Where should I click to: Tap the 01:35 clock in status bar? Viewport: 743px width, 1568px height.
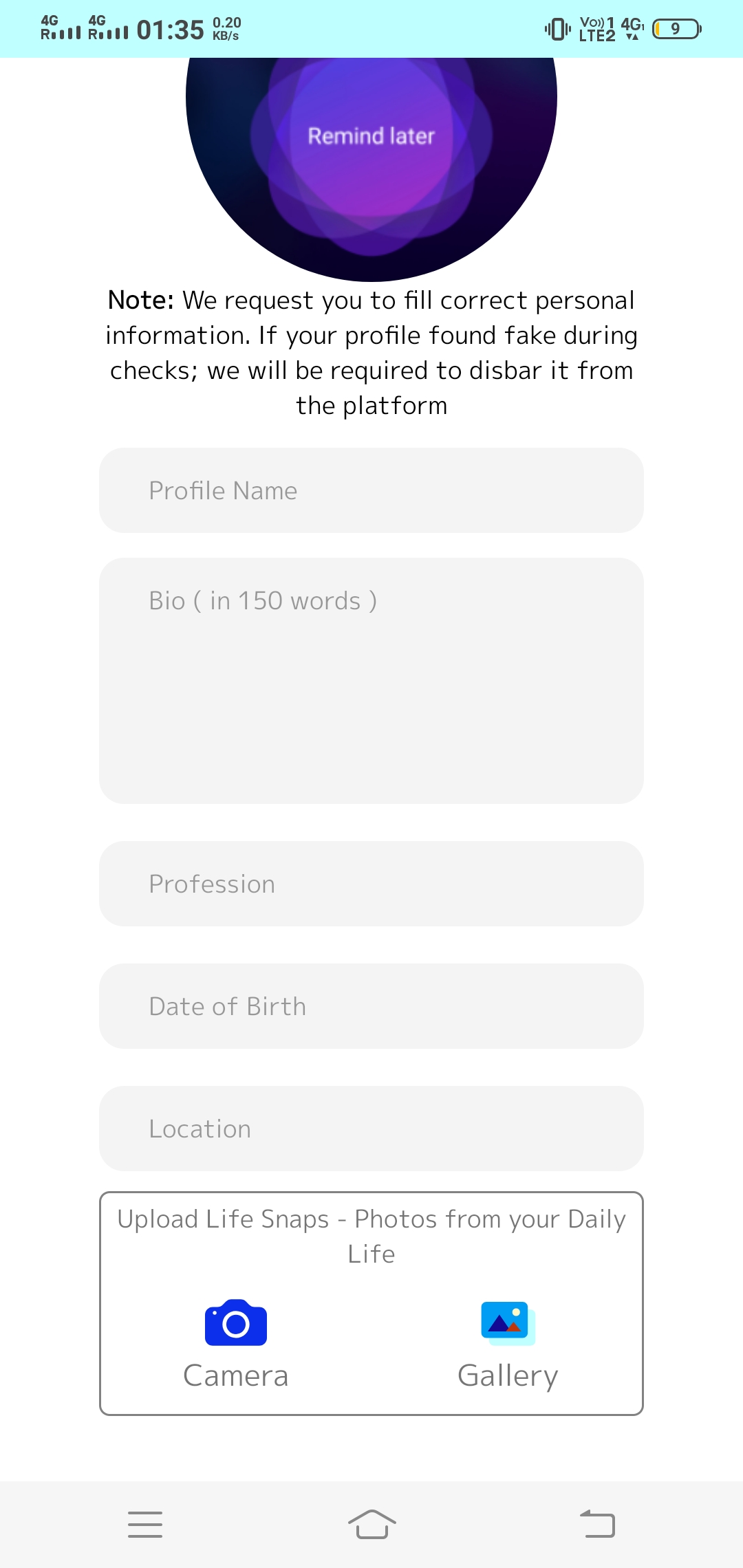[x=170, y=30]
